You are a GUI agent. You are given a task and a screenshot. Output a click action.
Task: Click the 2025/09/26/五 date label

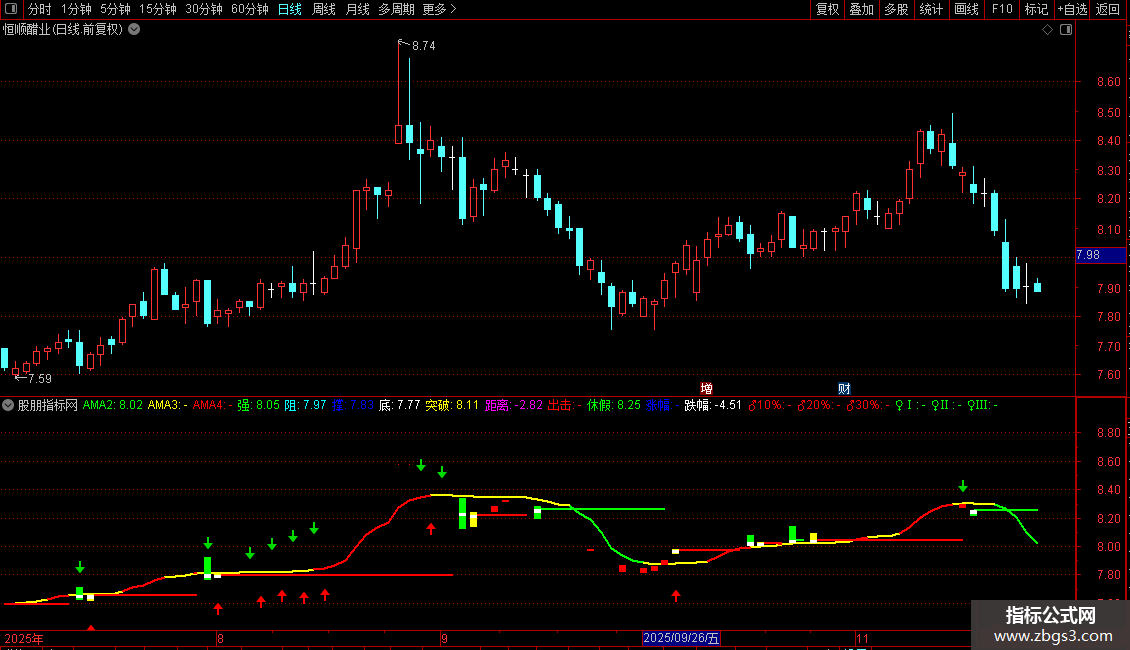click(681, 638)
